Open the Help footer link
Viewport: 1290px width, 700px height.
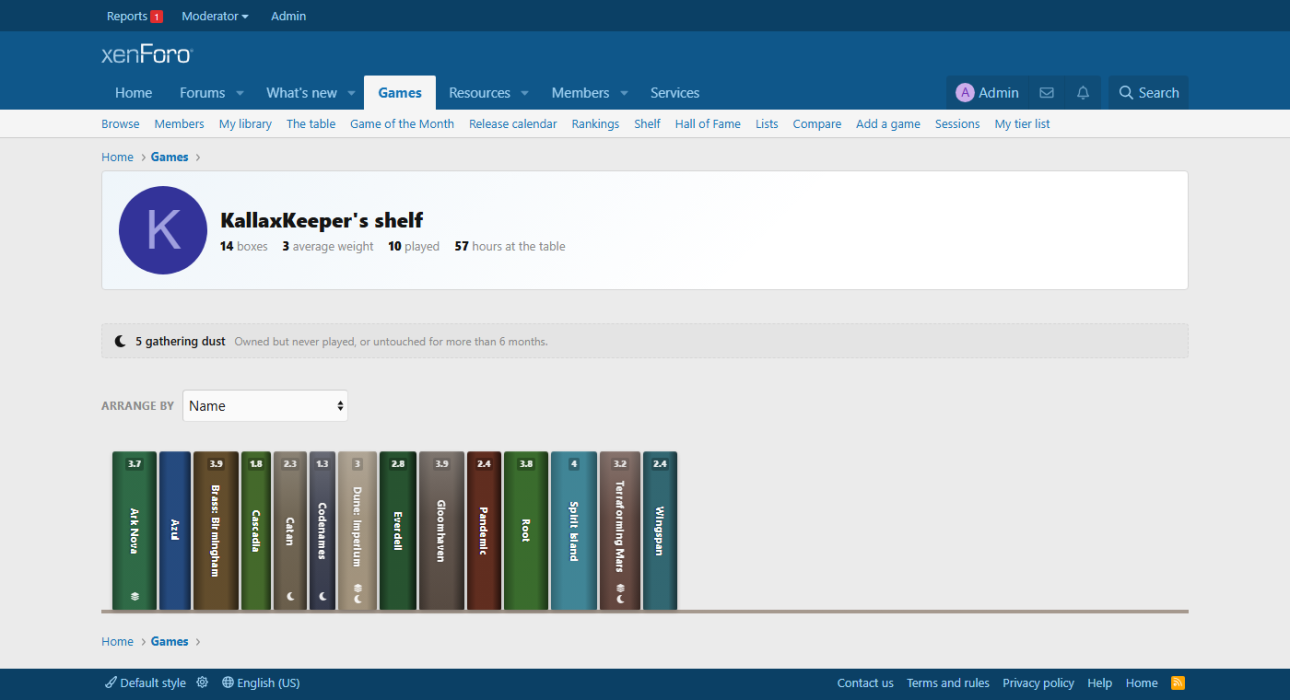1100,683
